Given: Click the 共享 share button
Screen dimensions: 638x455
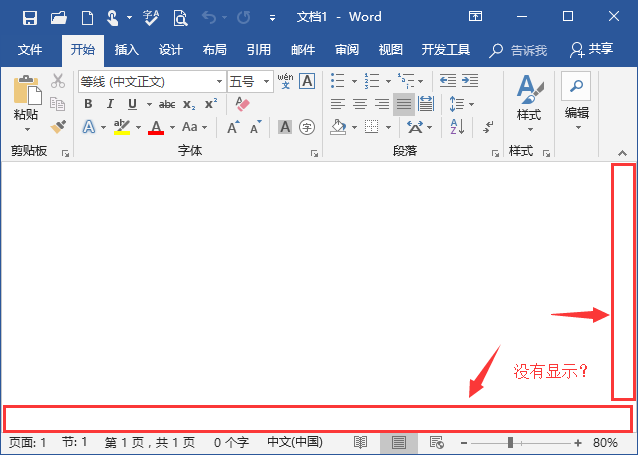Looking at the screenshot, I should pos(591,49).
